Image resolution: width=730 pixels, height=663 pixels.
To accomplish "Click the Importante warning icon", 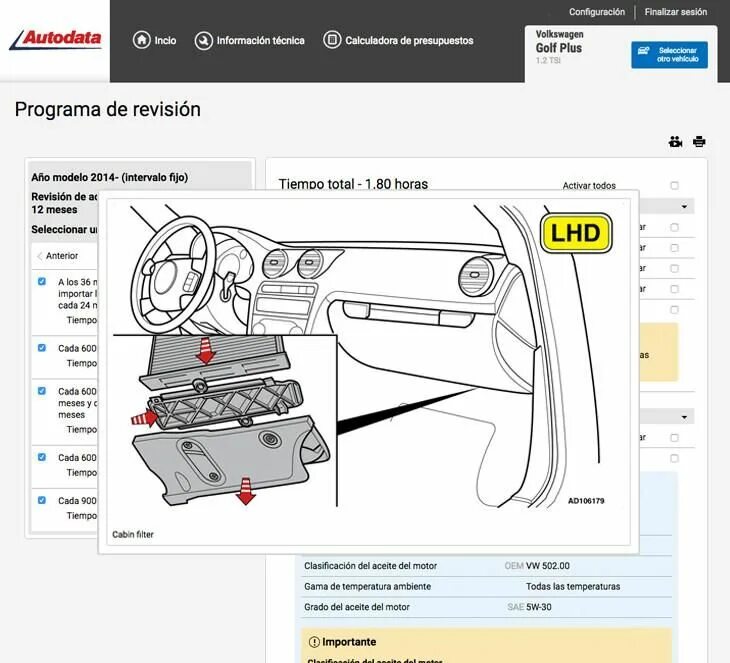I will (x=314, y=642).
